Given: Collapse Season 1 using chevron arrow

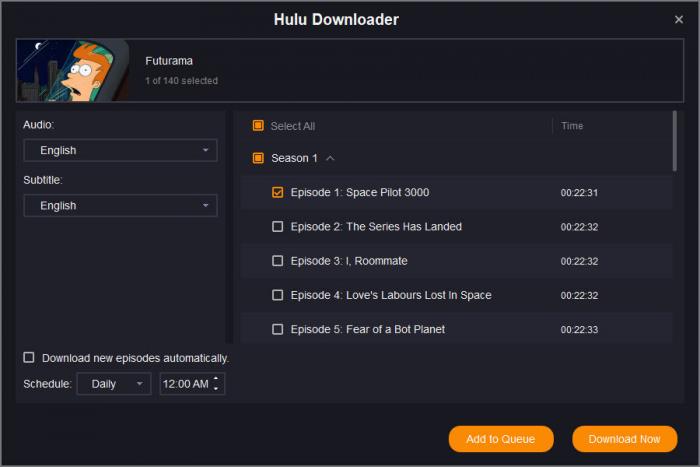Looking at the screenshot, I should 330,158.
